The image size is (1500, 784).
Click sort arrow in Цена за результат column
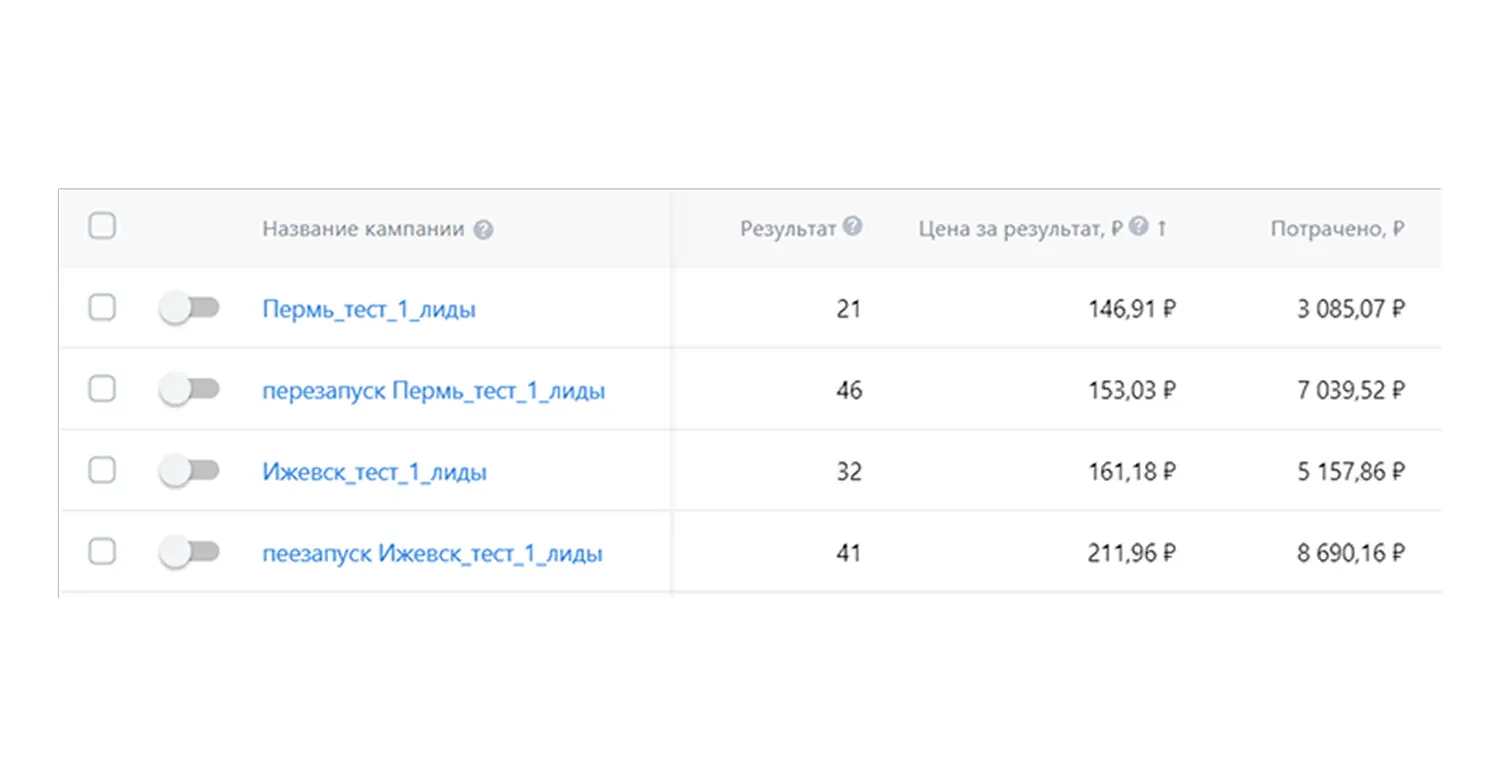pos(1162,229)
